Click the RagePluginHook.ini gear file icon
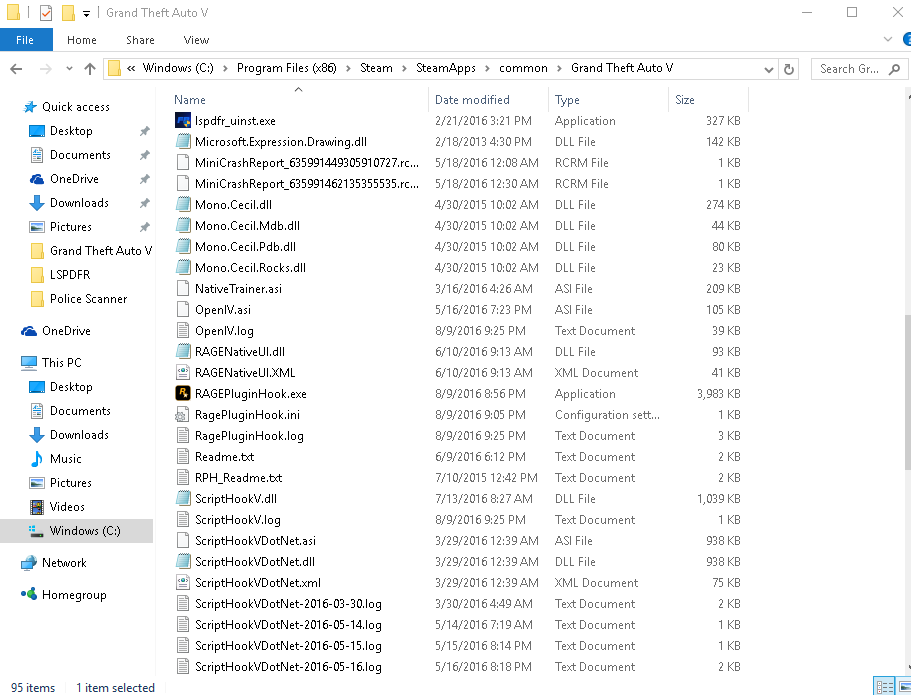The height and width of the screenshot is (695, 911). (x=182, y=414)
